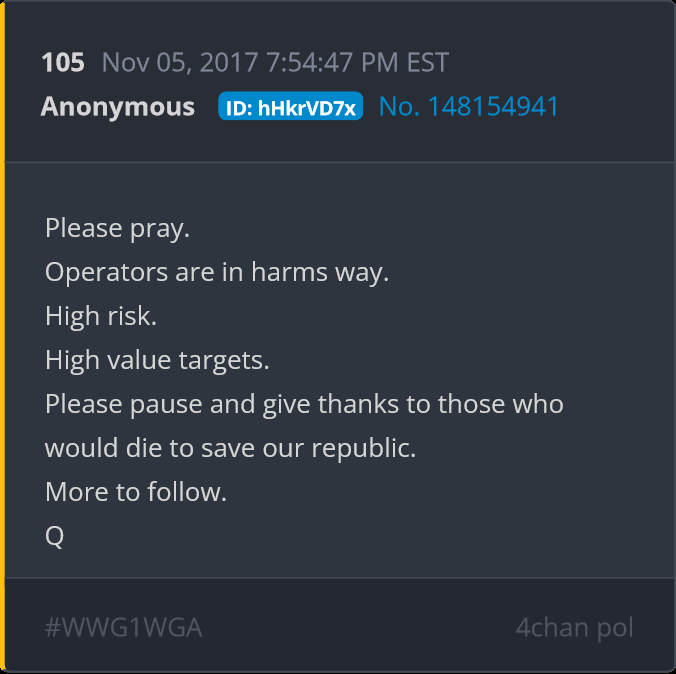Click the Anonymous author name
Viewport: 676px width, 674px height.
click(118, 106)
